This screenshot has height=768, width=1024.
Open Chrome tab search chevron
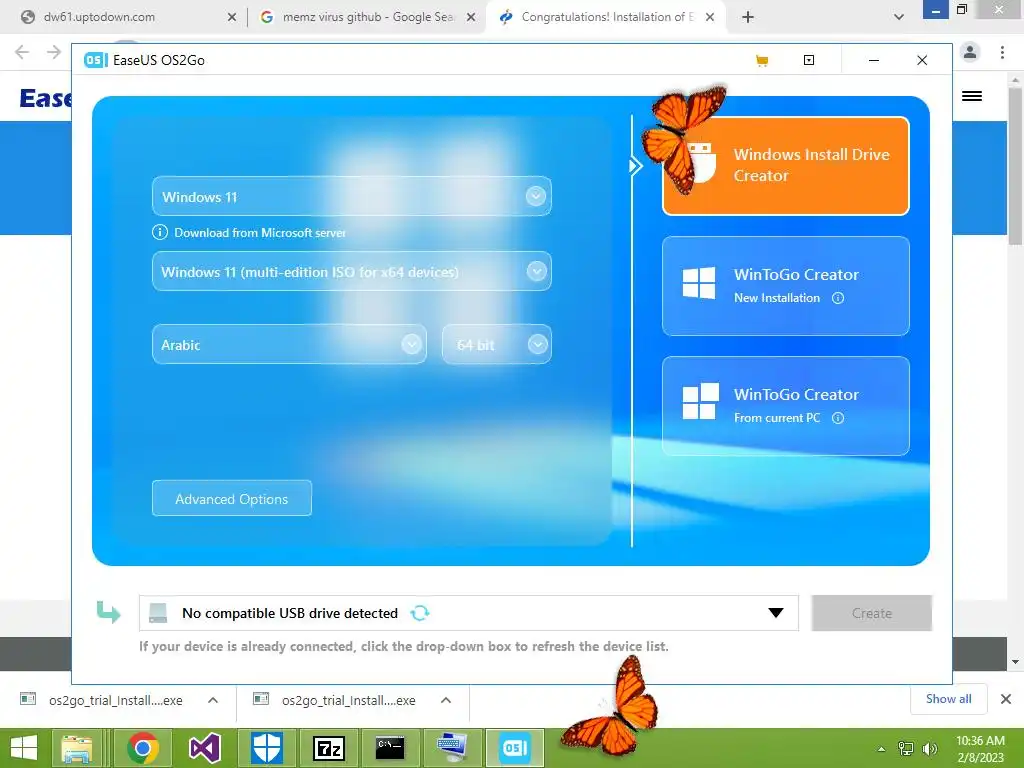[899, 18]
